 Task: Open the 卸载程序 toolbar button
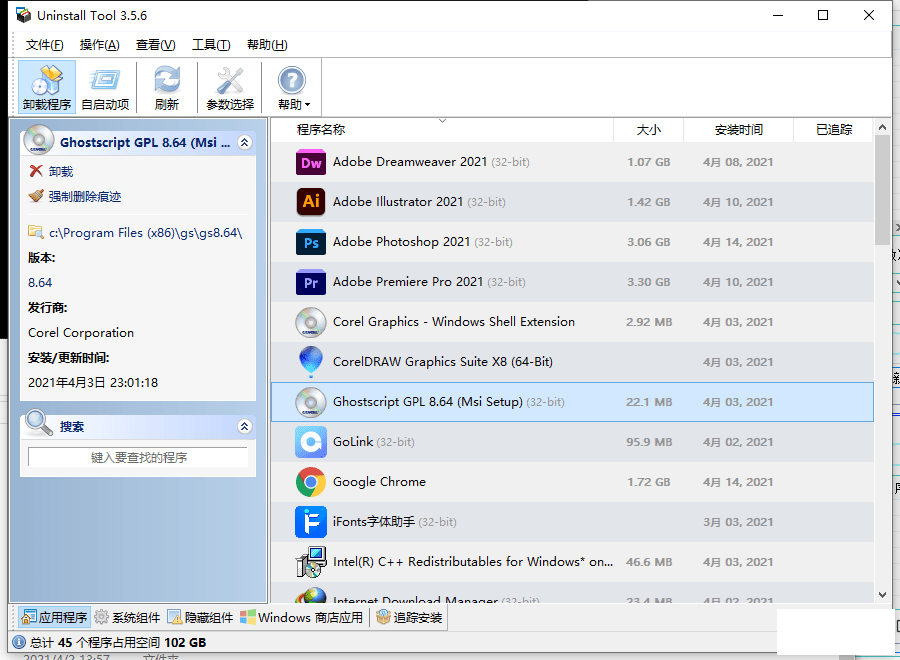coord(46,87)
